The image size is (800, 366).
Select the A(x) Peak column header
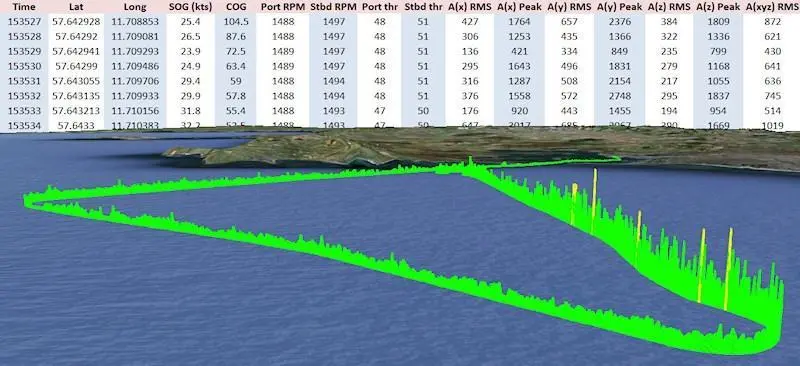pos(519,7)
